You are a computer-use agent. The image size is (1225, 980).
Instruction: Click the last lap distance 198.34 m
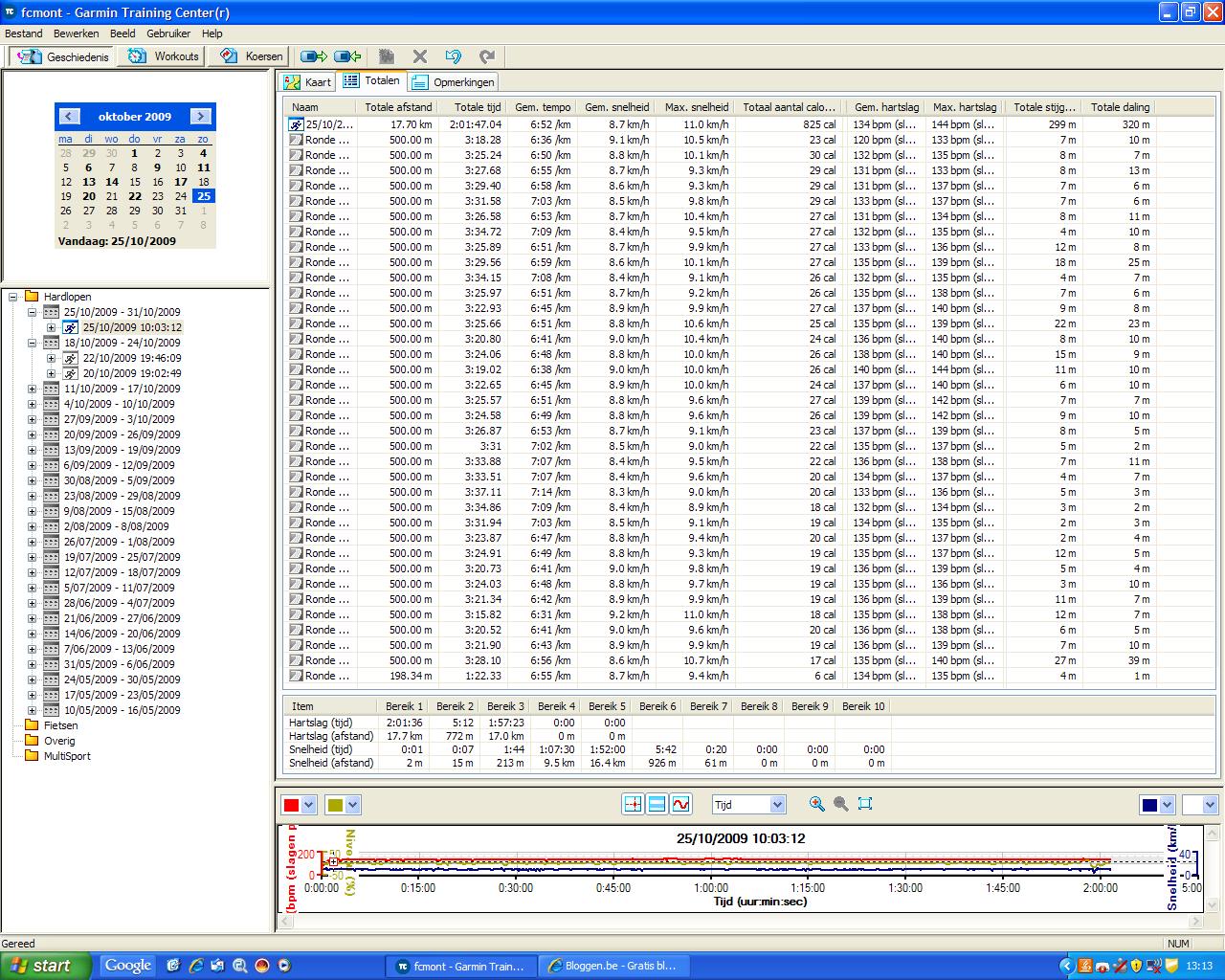coord(410,676)
